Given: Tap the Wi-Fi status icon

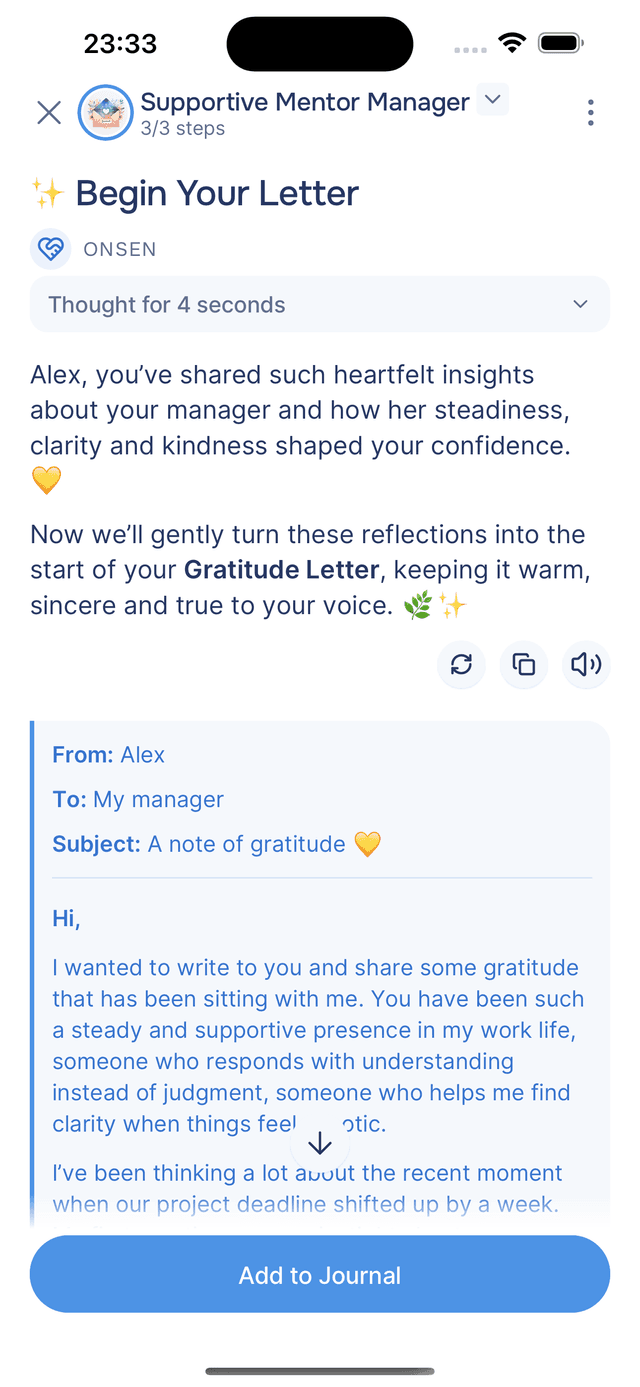Looking at the screenshot, I should click(x=512, y=42).
